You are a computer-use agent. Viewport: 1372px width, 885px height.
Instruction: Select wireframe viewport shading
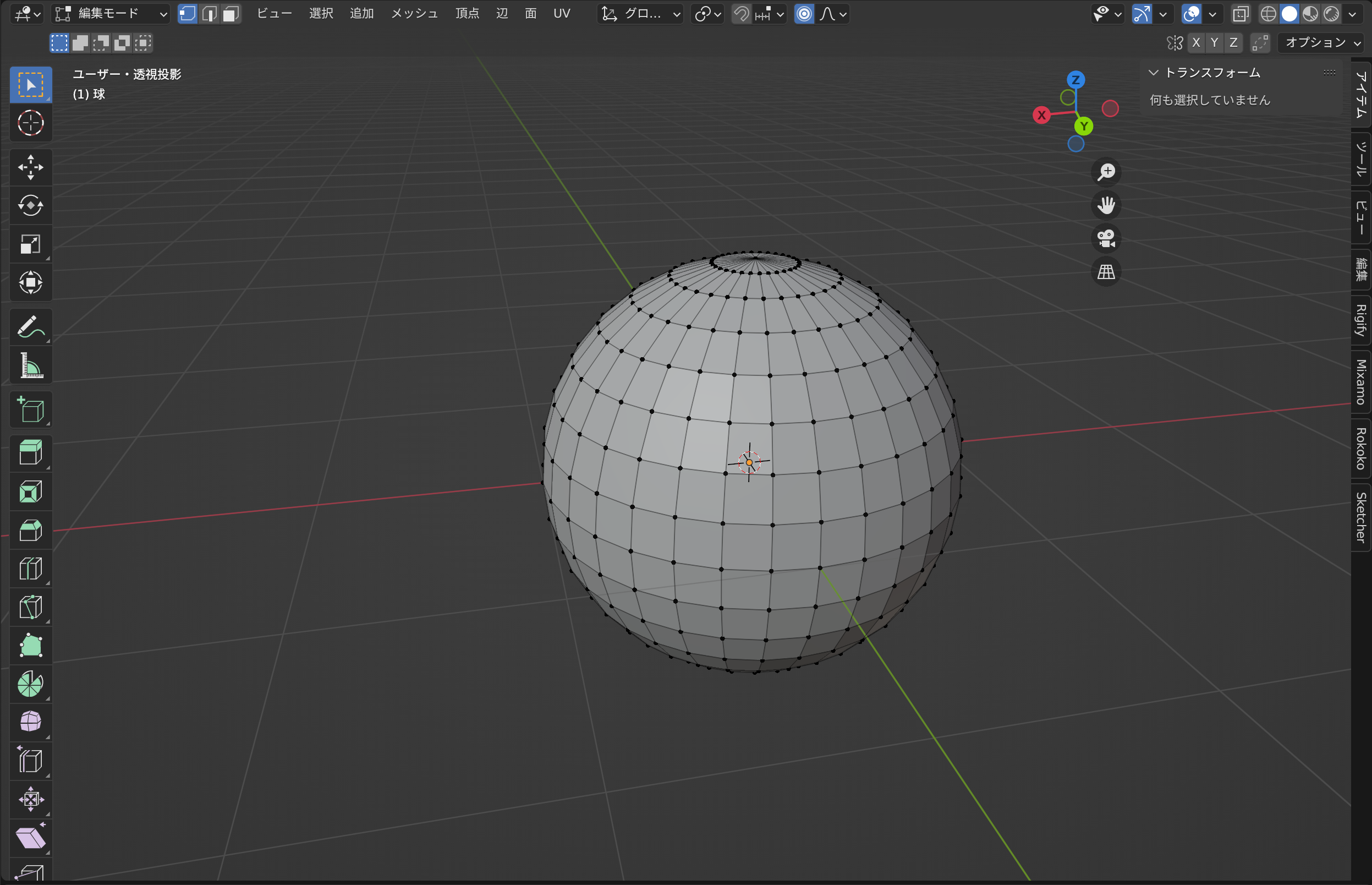[x=1268, y=14]
